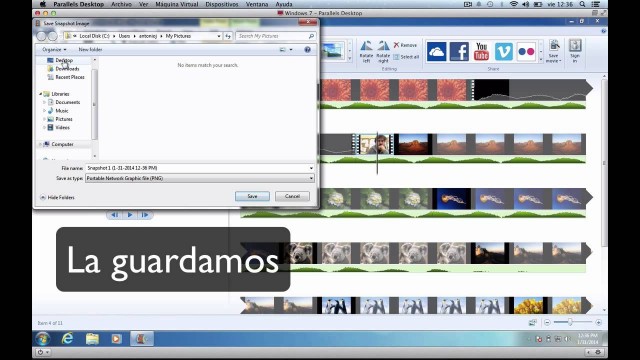Share movie to Flickr
This screenshot has width=640, height=360.
point(526,52)
